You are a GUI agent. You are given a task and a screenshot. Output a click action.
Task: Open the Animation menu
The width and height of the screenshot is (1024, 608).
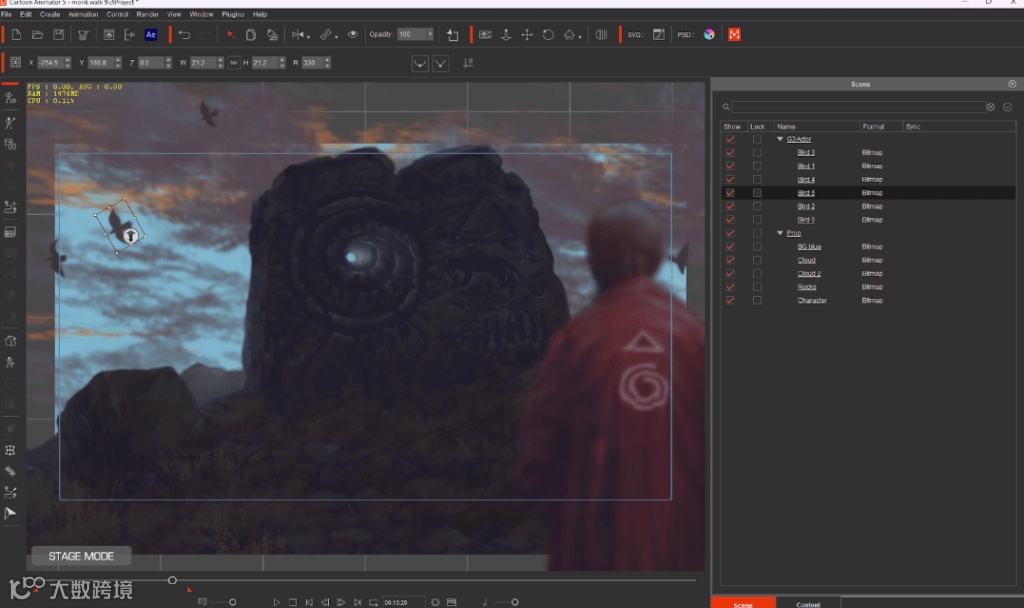click(83, 14)
